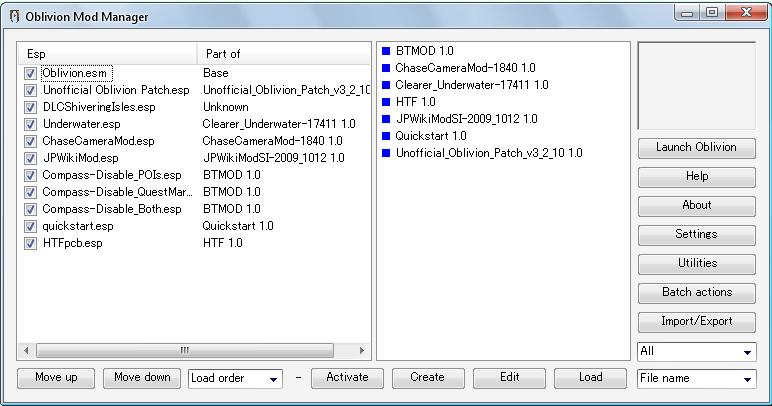Click the blue square icon beside HTF 1.0
772x406 pixels.
[386, 102]
